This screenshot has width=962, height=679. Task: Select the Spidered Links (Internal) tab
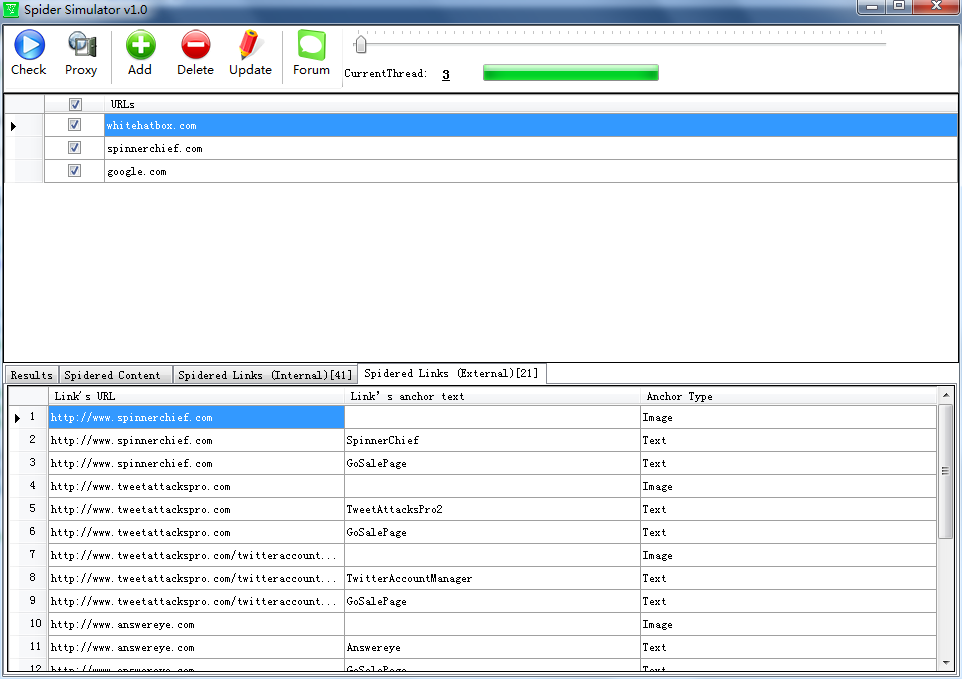[265, 375]
